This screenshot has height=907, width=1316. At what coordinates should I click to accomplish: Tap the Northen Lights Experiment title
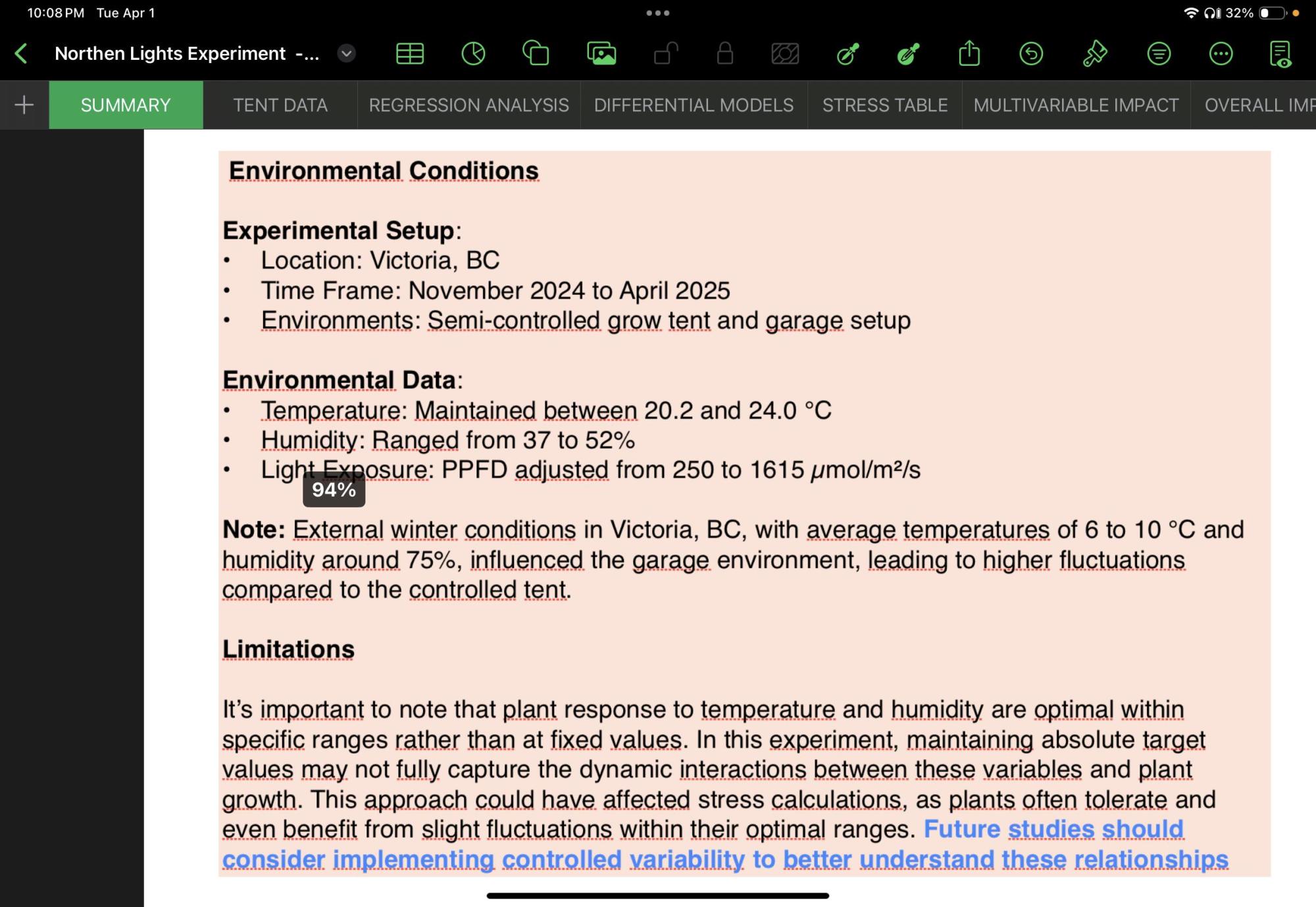click(187, 53)
